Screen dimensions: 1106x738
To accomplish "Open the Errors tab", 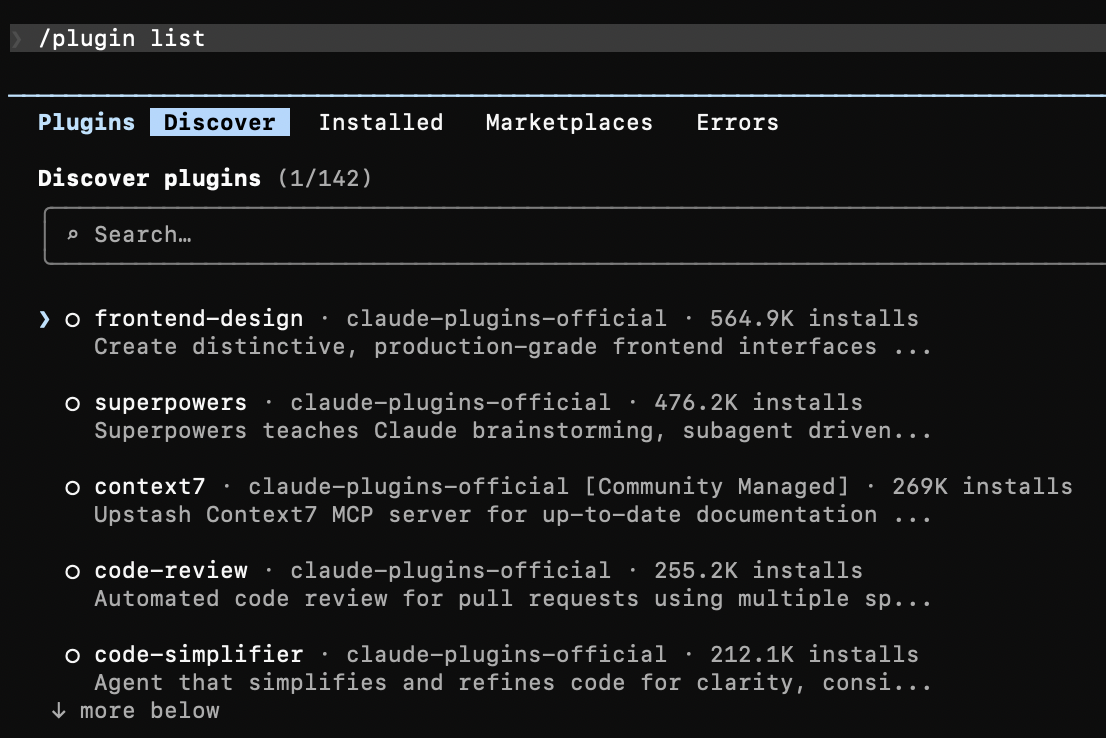I will point(737,123).
